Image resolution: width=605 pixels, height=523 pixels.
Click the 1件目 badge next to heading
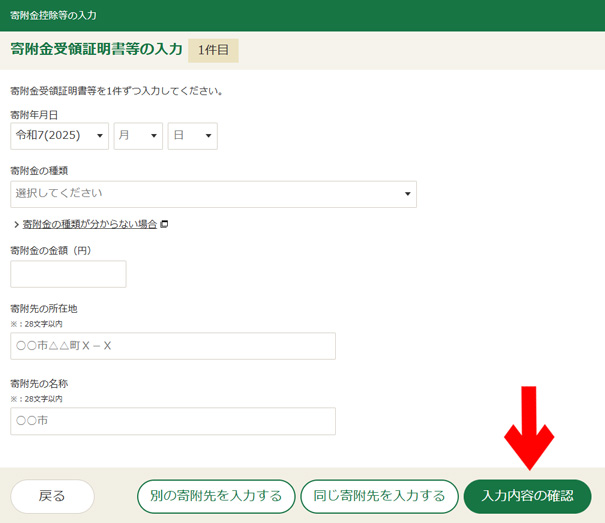pos(213,50)
